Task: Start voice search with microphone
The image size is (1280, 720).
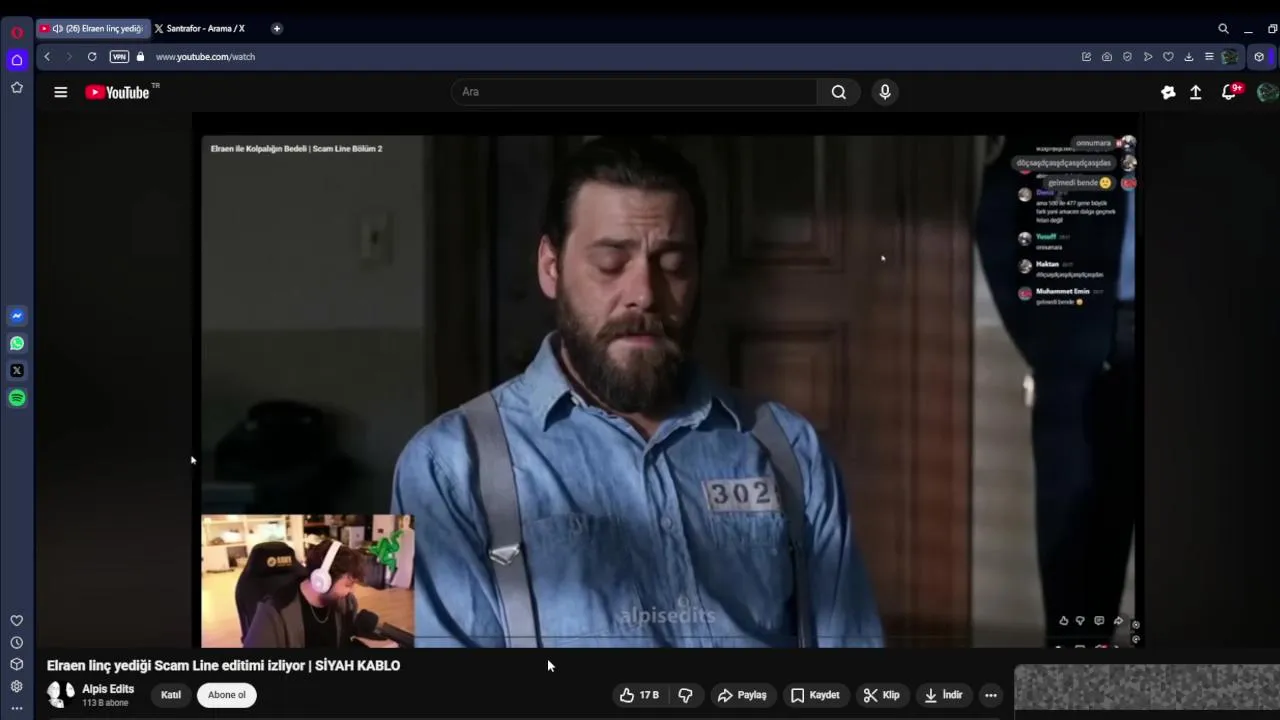Action: 885,92
